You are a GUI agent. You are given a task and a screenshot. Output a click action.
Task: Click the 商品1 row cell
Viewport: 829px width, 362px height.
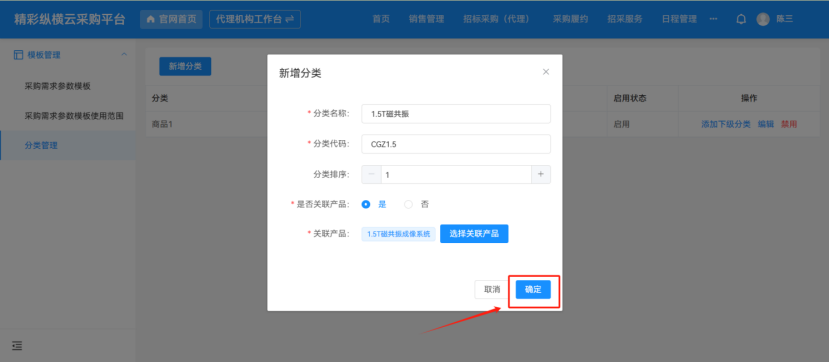click(x=162, y=124)
